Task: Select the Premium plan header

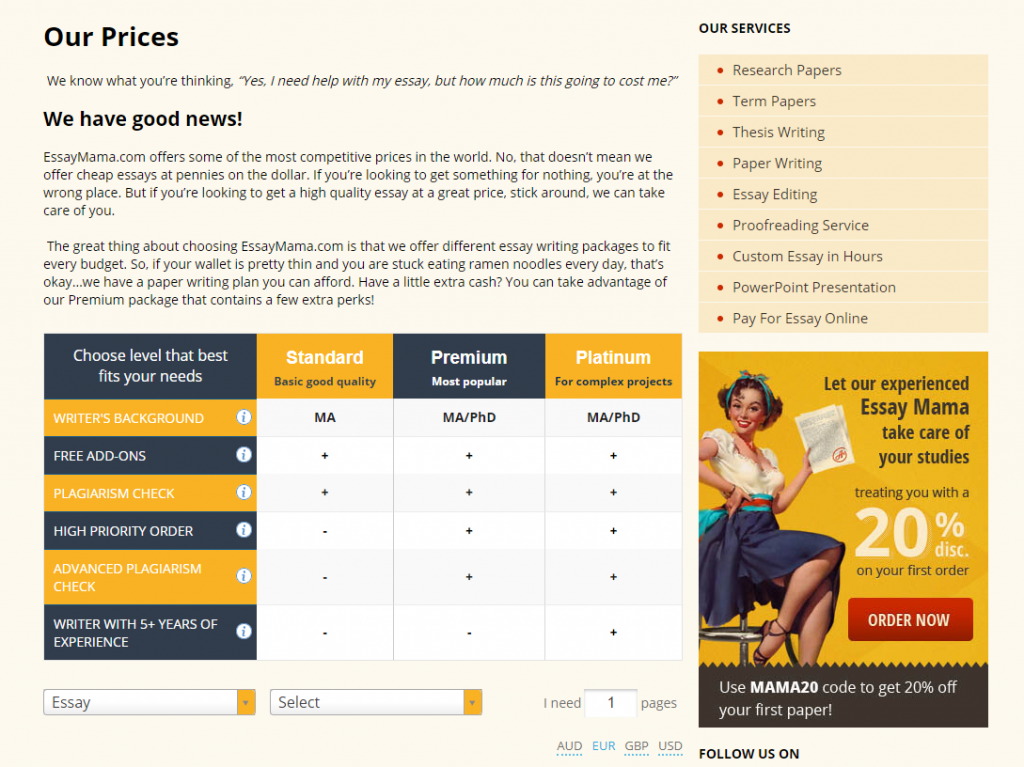Action: [469, 367]
